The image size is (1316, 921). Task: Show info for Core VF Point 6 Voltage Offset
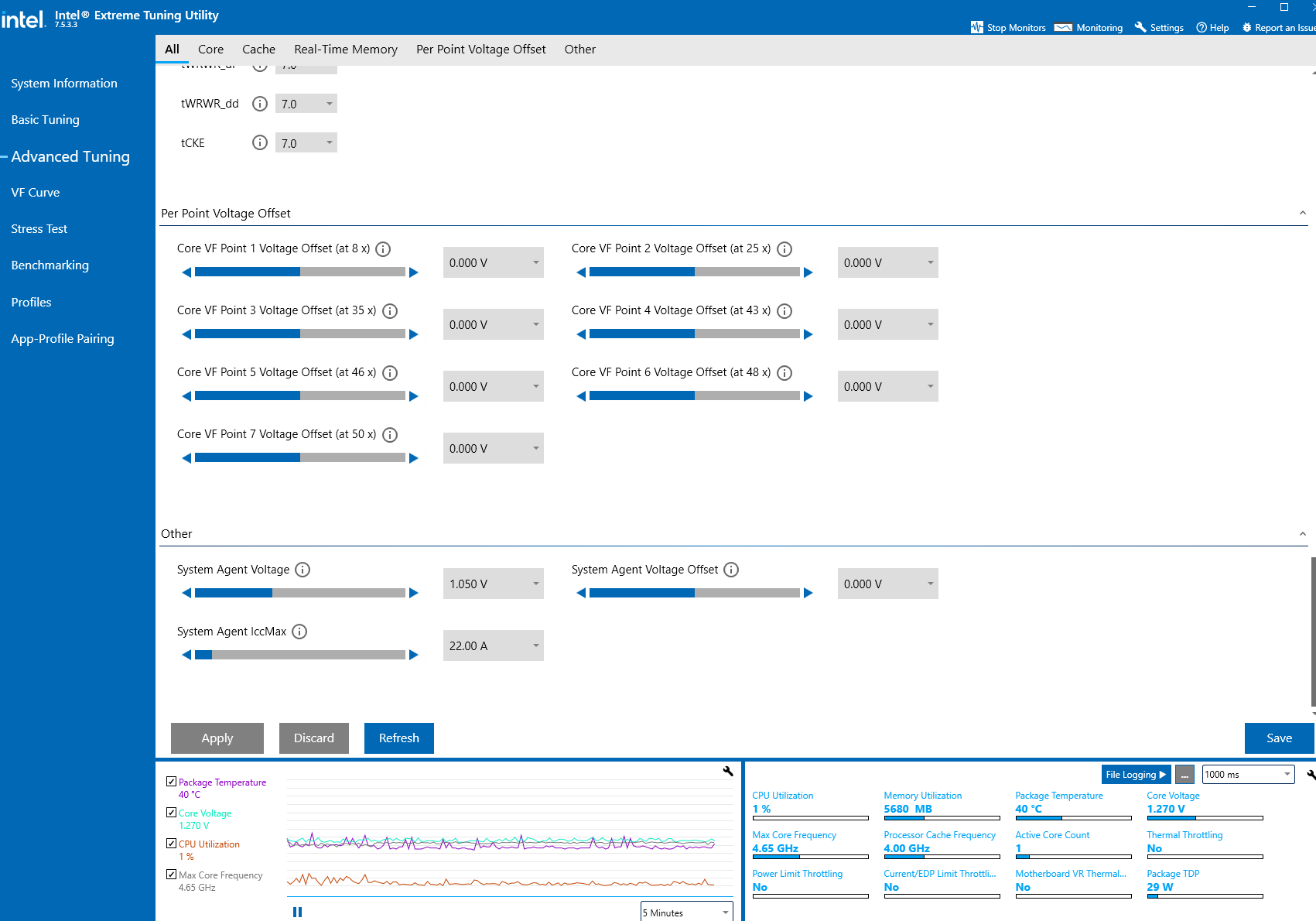click(784, 373)
